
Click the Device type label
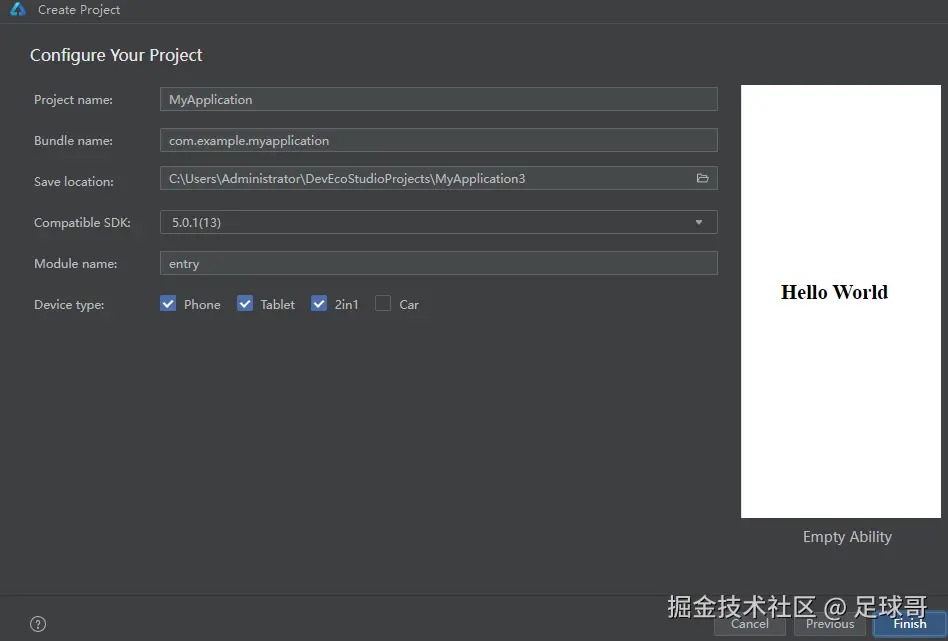pos(69,305)
